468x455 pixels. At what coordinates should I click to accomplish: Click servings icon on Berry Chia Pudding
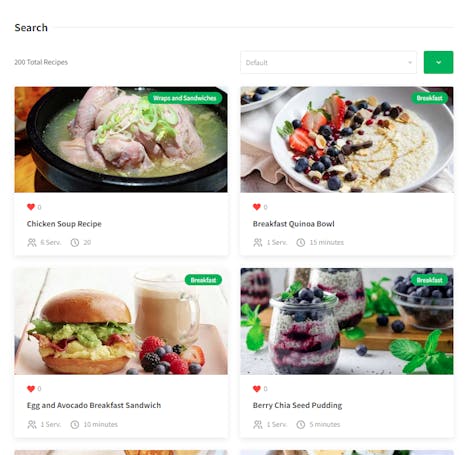pyautogui.click(x=258, y=424)
